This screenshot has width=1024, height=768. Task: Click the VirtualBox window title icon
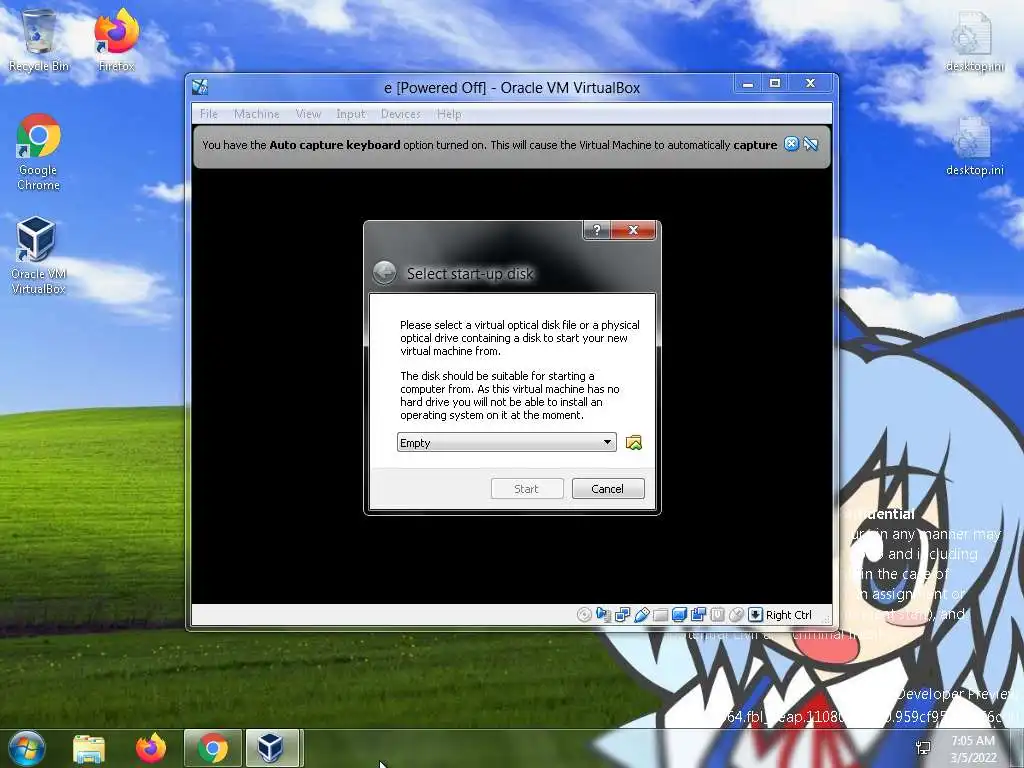pyautogui.click(x=200, y=87)
